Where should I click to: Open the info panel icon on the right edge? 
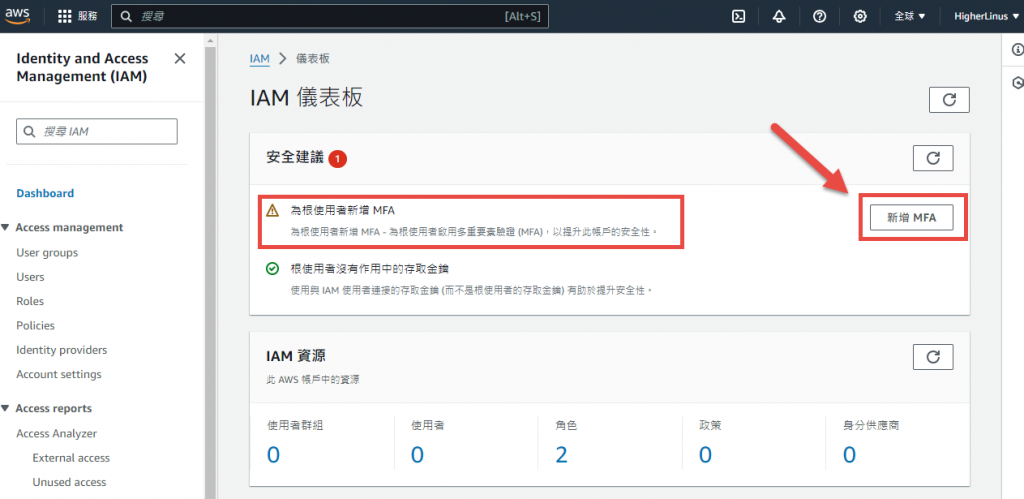(x=1017, y=50)
